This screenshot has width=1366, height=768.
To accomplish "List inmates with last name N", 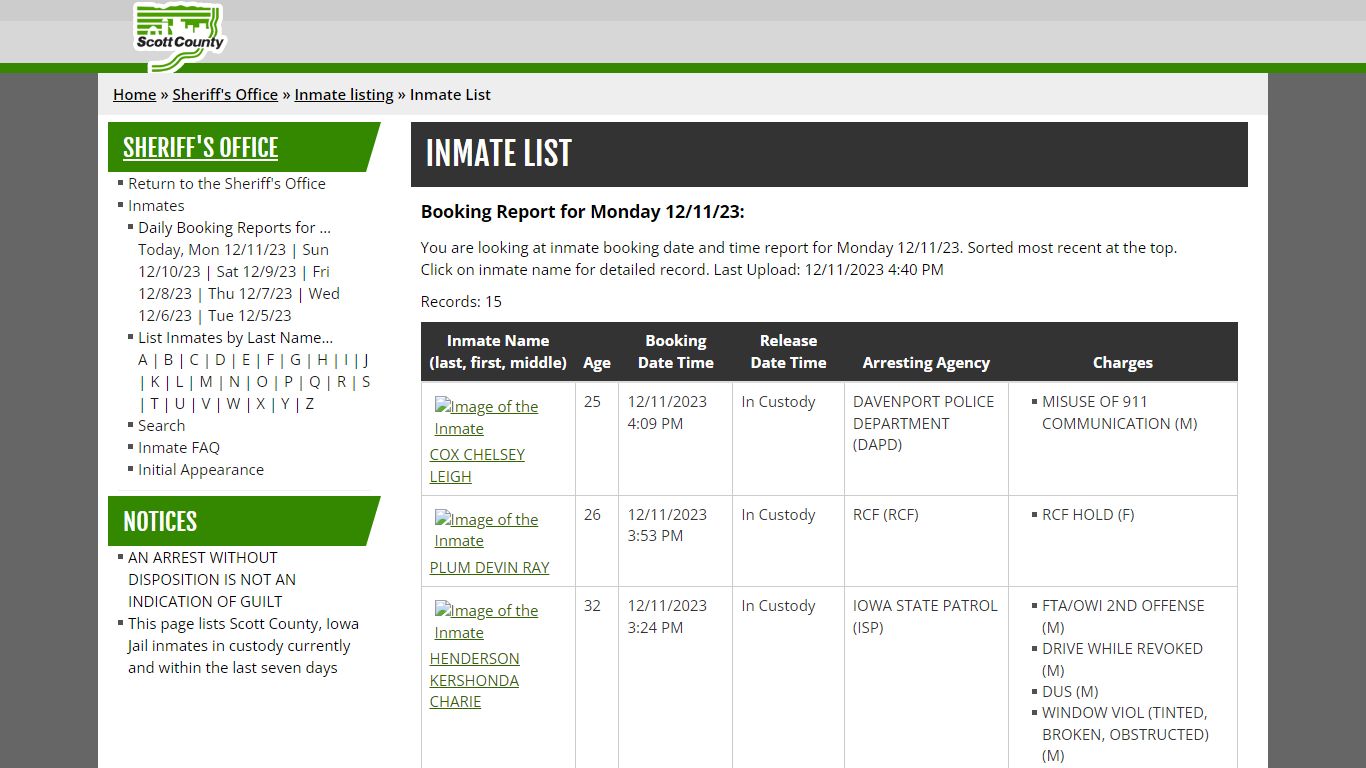I will (234, 381).
